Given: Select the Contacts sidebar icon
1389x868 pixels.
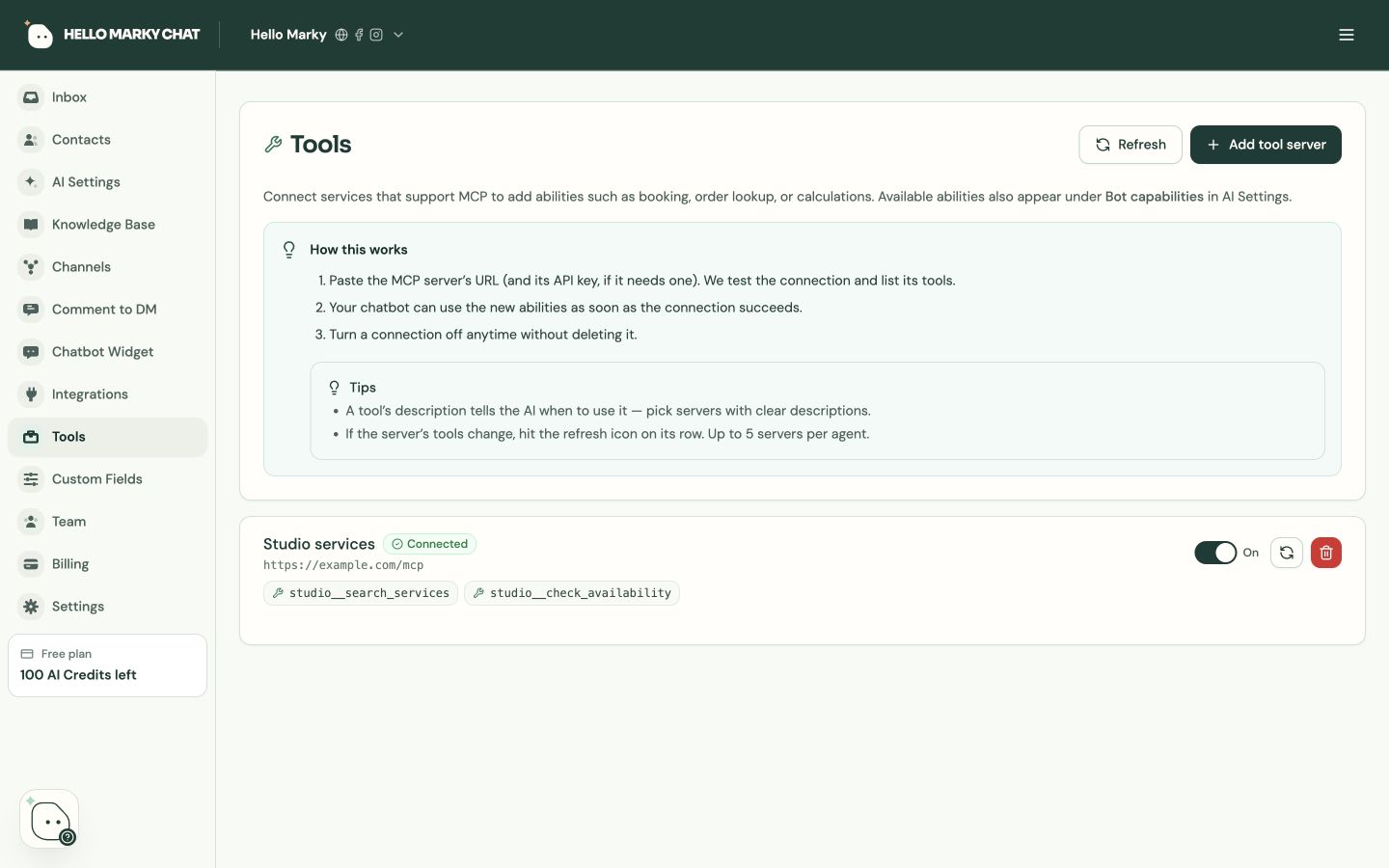Looking at the screenshot, I should (x=31, y=140).
